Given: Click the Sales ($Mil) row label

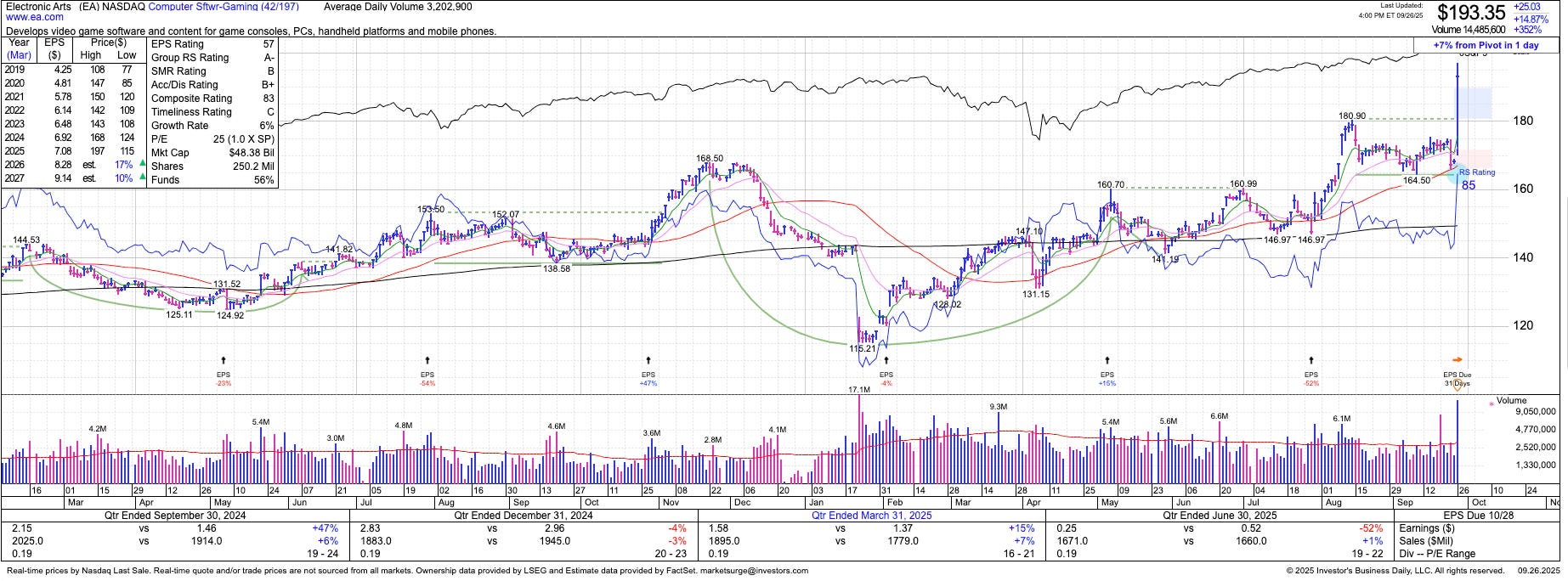Looking at the screenshot, I should coord(1428,541).
